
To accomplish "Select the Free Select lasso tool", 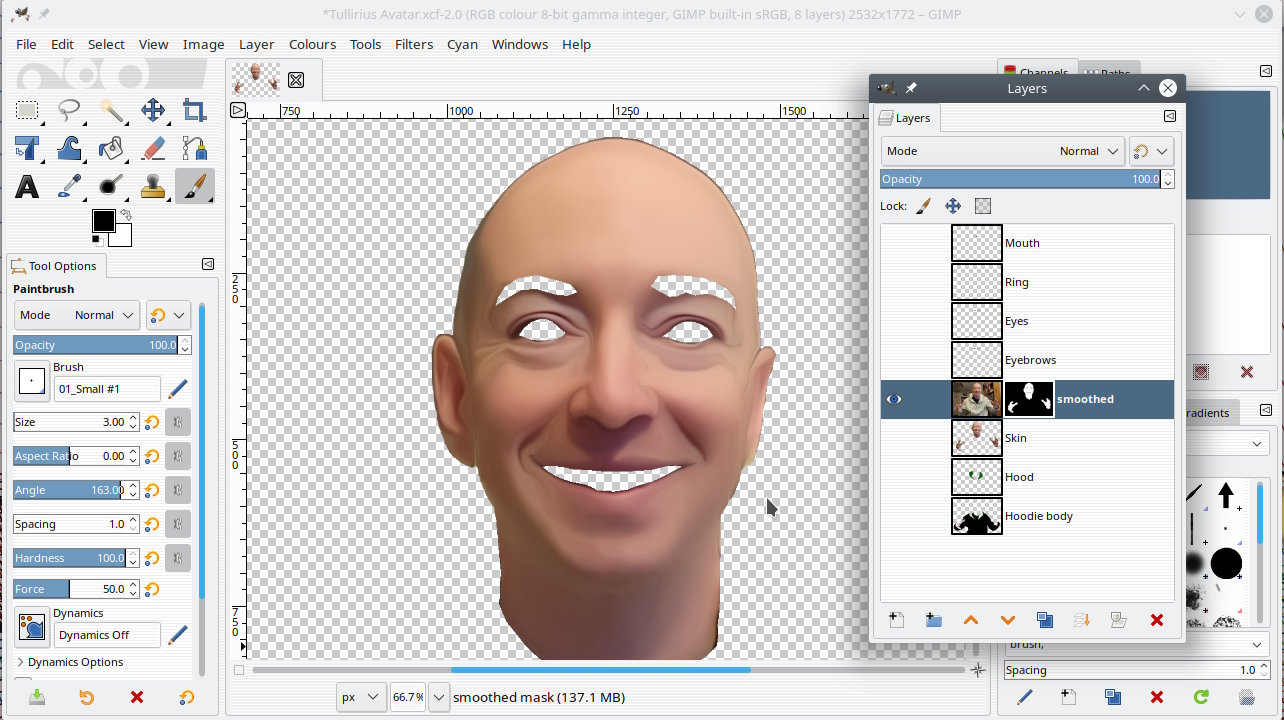I will 69,110.
